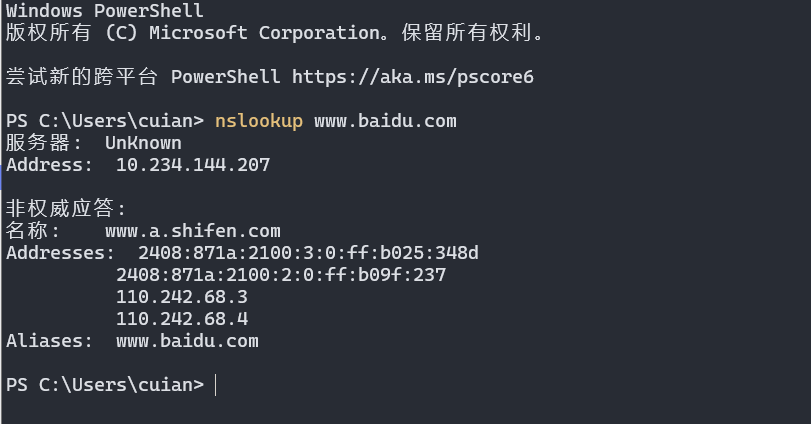Click at the blinking cursor on last prompt
811x424 pixels.
click(x=216, y=385)
